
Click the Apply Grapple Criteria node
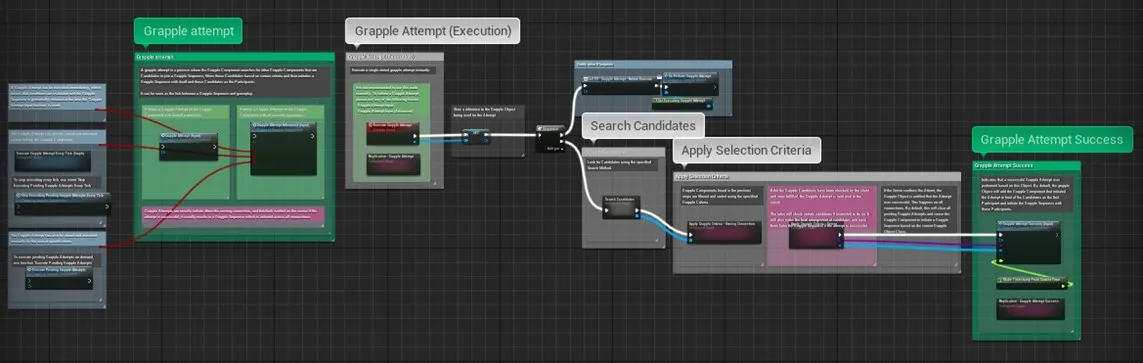tap(724, 232)
